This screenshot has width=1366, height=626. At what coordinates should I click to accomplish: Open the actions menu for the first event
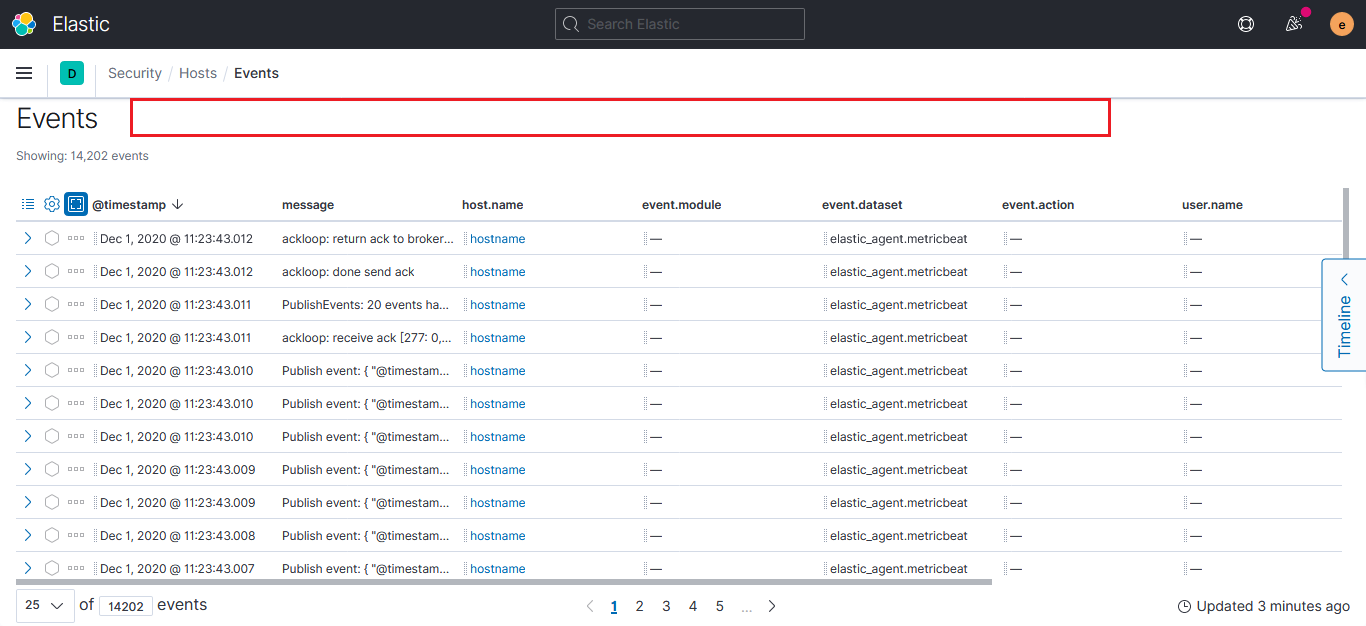point(75,238)
